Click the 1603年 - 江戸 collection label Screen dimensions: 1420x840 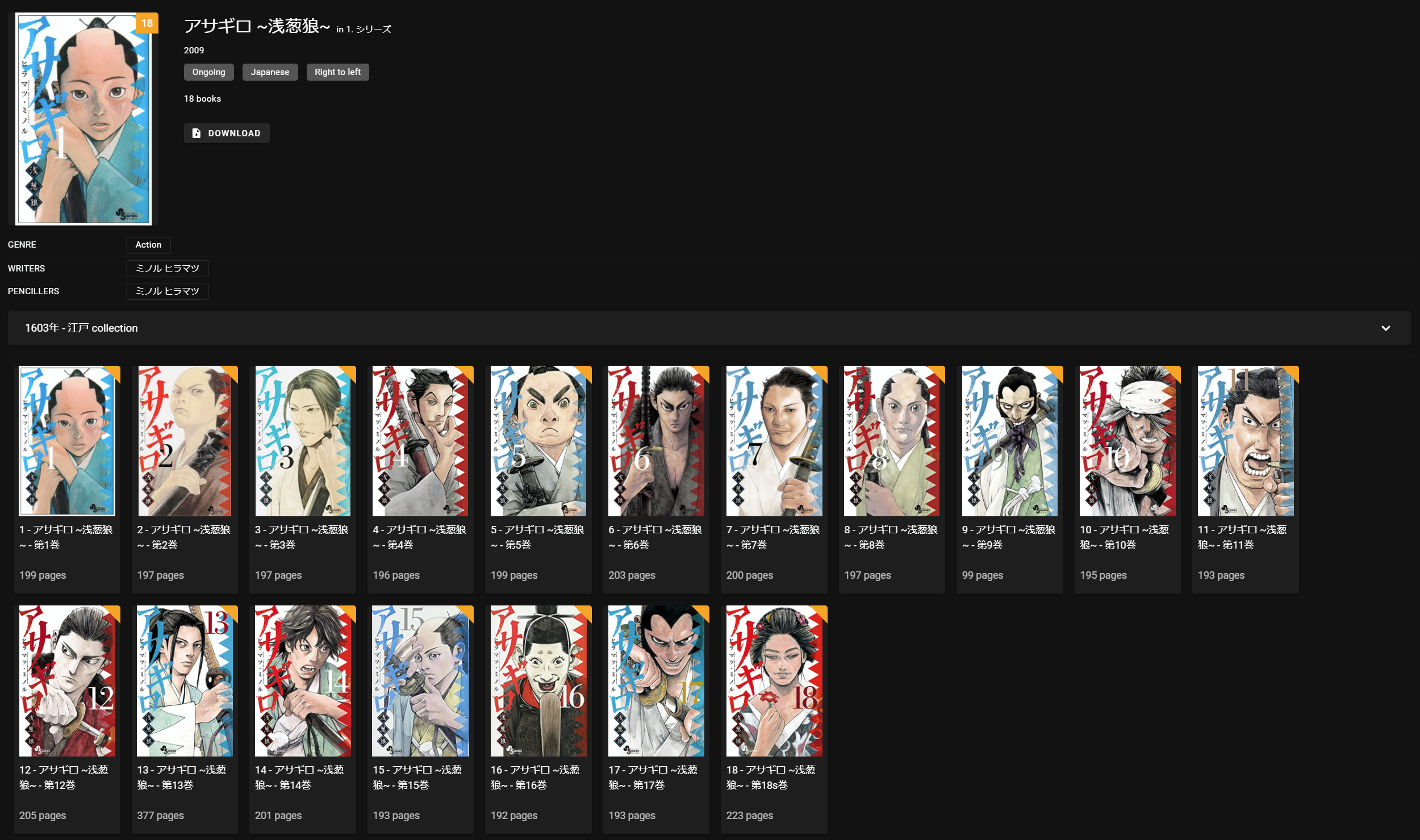click(81, 328)
